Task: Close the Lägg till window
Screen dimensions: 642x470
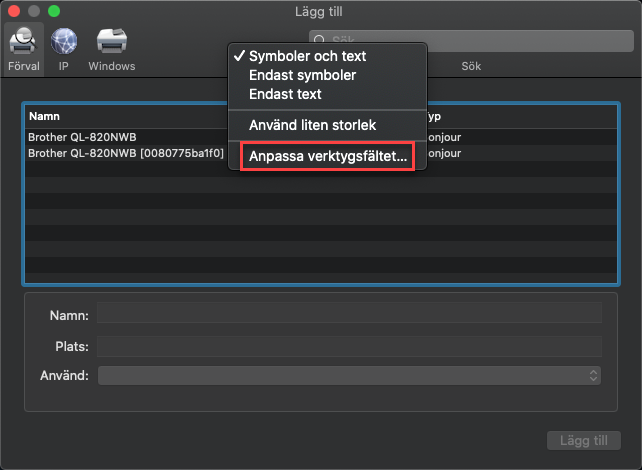Action: [14, 11]
